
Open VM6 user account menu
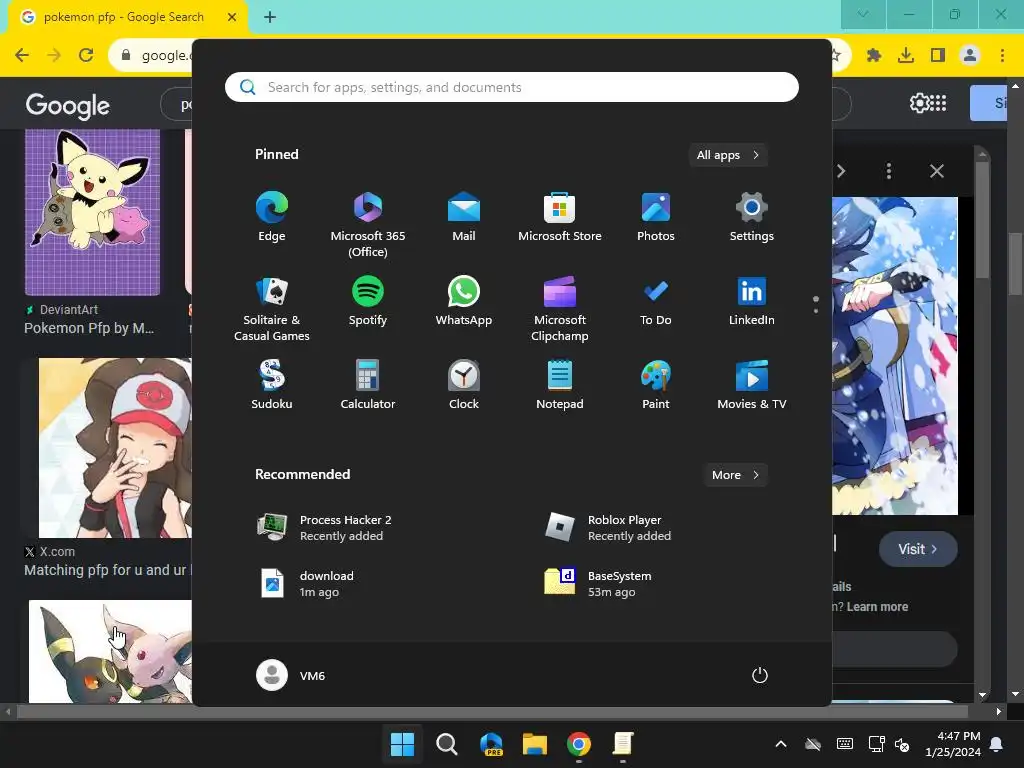coord(291,675)
